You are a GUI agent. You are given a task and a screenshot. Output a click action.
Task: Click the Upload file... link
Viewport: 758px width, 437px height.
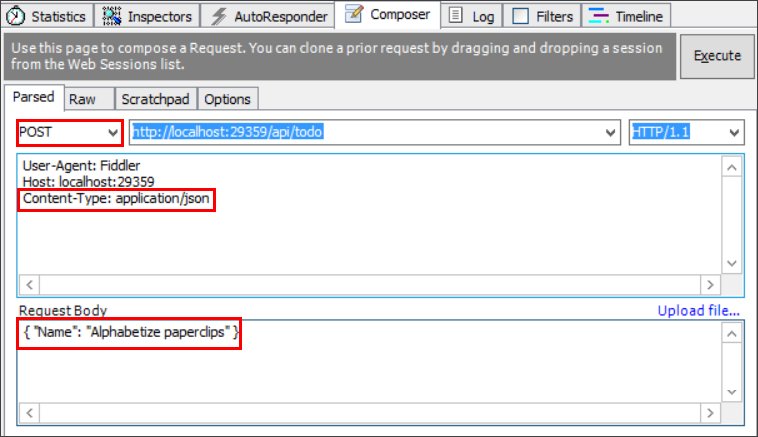pyautogui.click(x=698, y=311)
